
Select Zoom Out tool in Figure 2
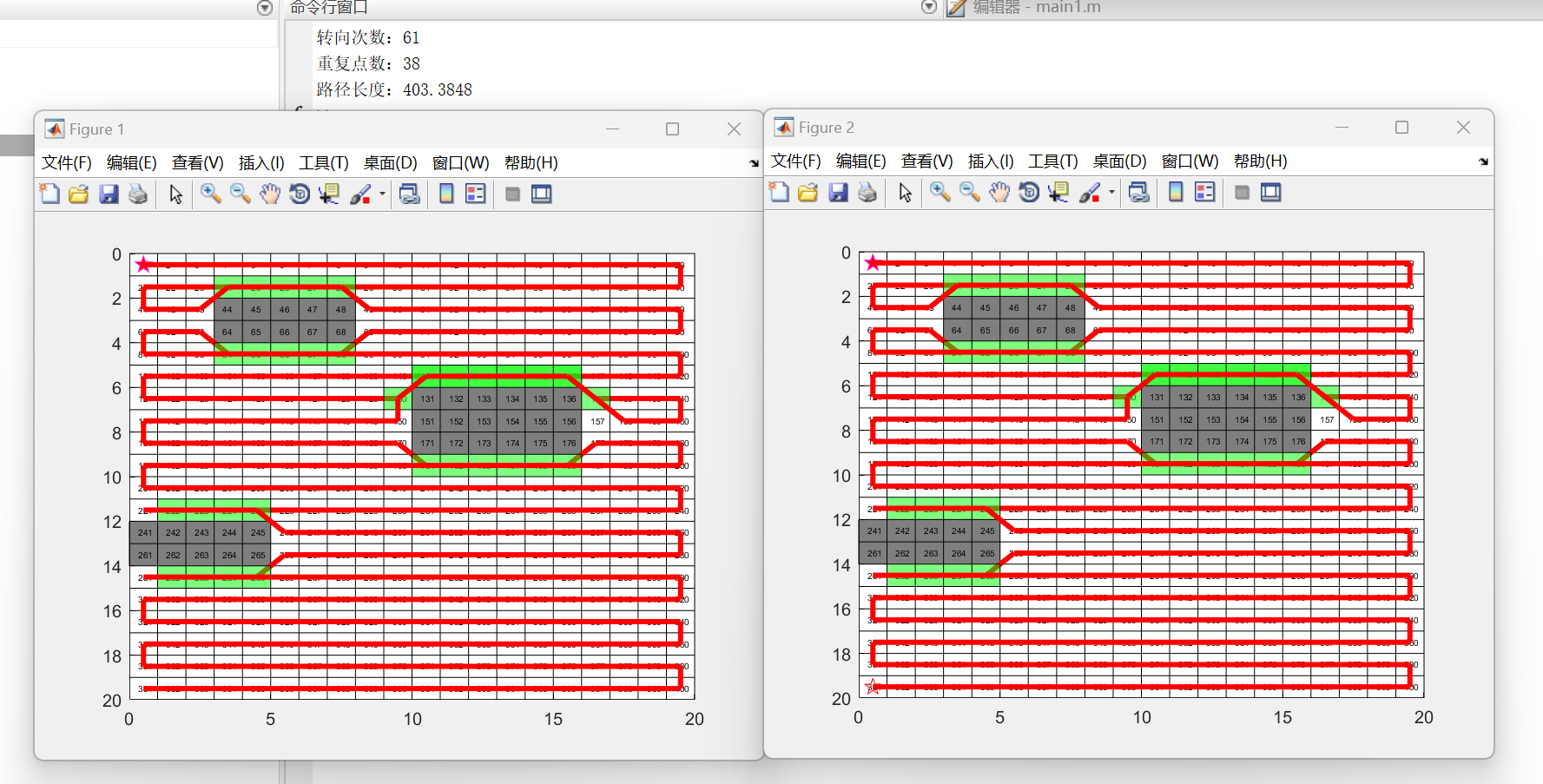click(970, 192)
